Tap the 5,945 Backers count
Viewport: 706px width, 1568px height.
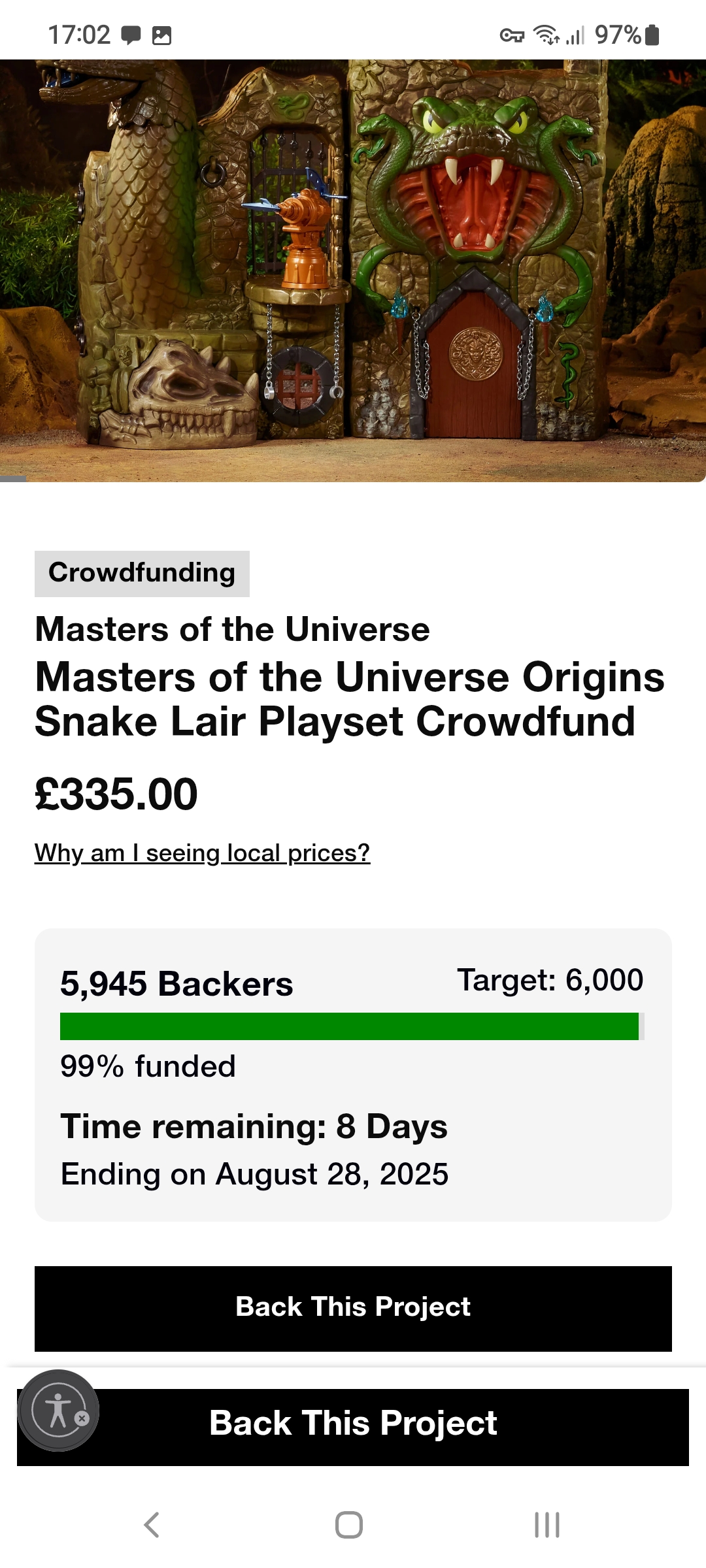(176, 983)
